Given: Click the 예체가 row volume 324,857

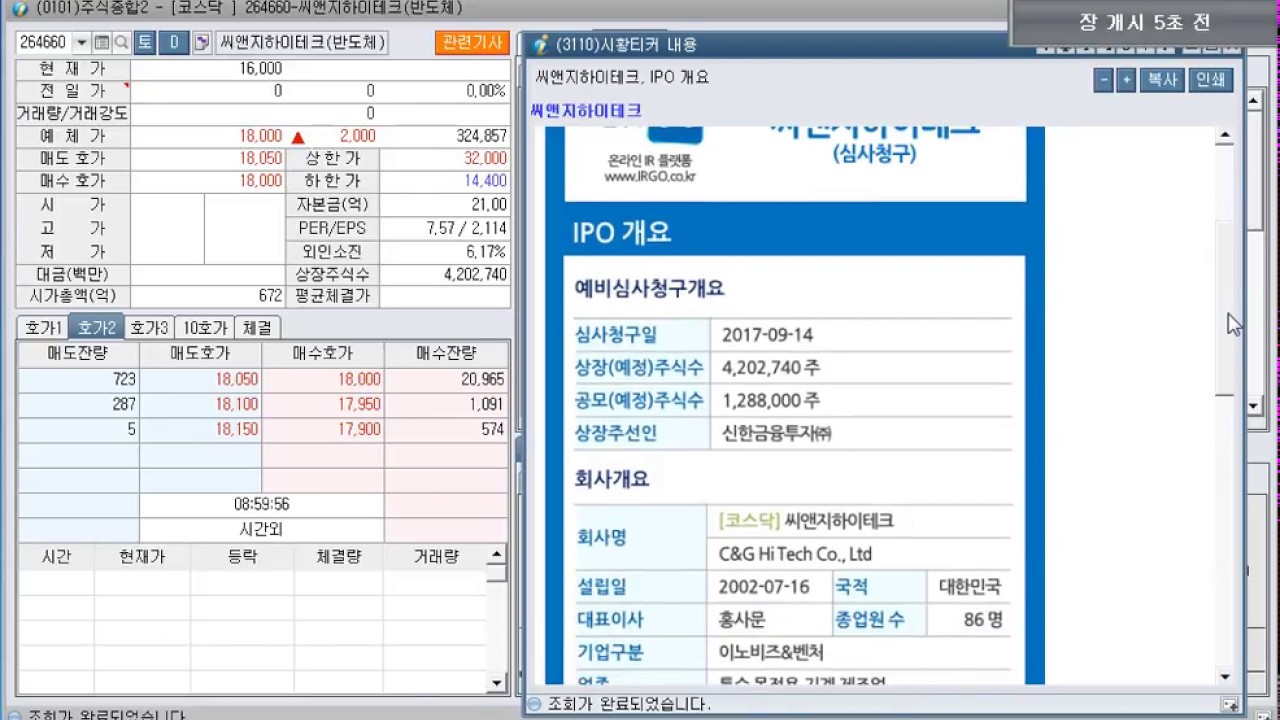Looking at the screenshot, I should pyautogui.click(x=482, y=136).
